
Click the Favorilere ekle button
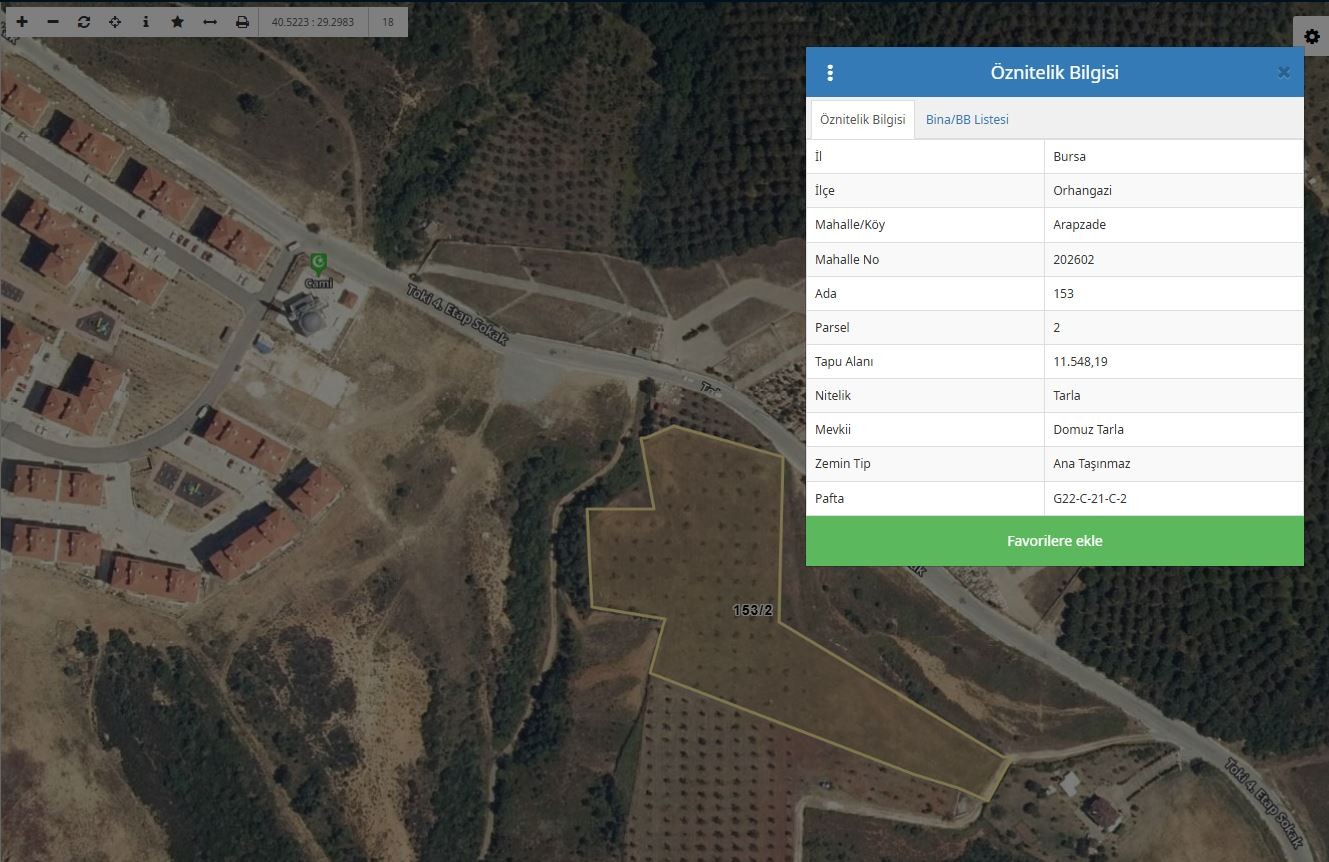1054,541
